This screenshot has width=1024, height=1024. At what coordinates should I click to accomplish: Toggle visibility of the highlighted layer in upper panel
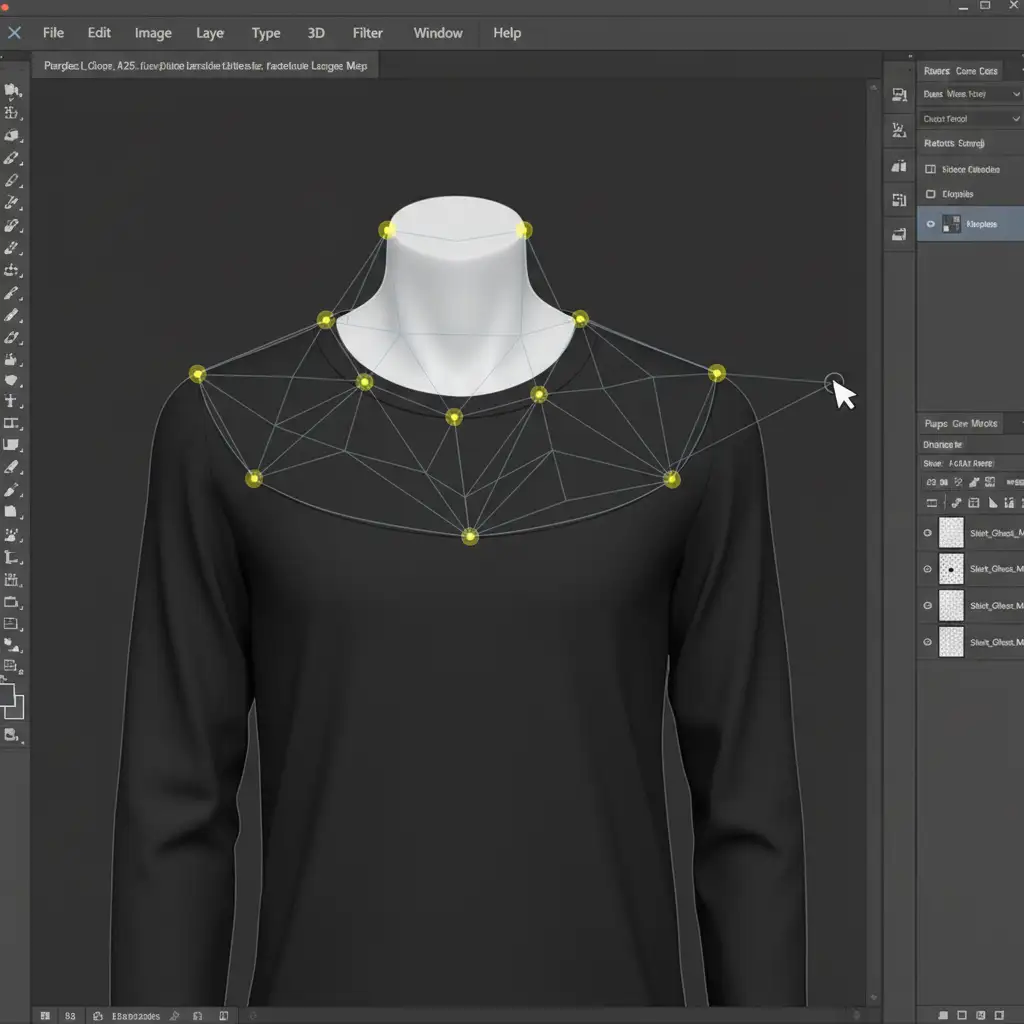point(930,224)
